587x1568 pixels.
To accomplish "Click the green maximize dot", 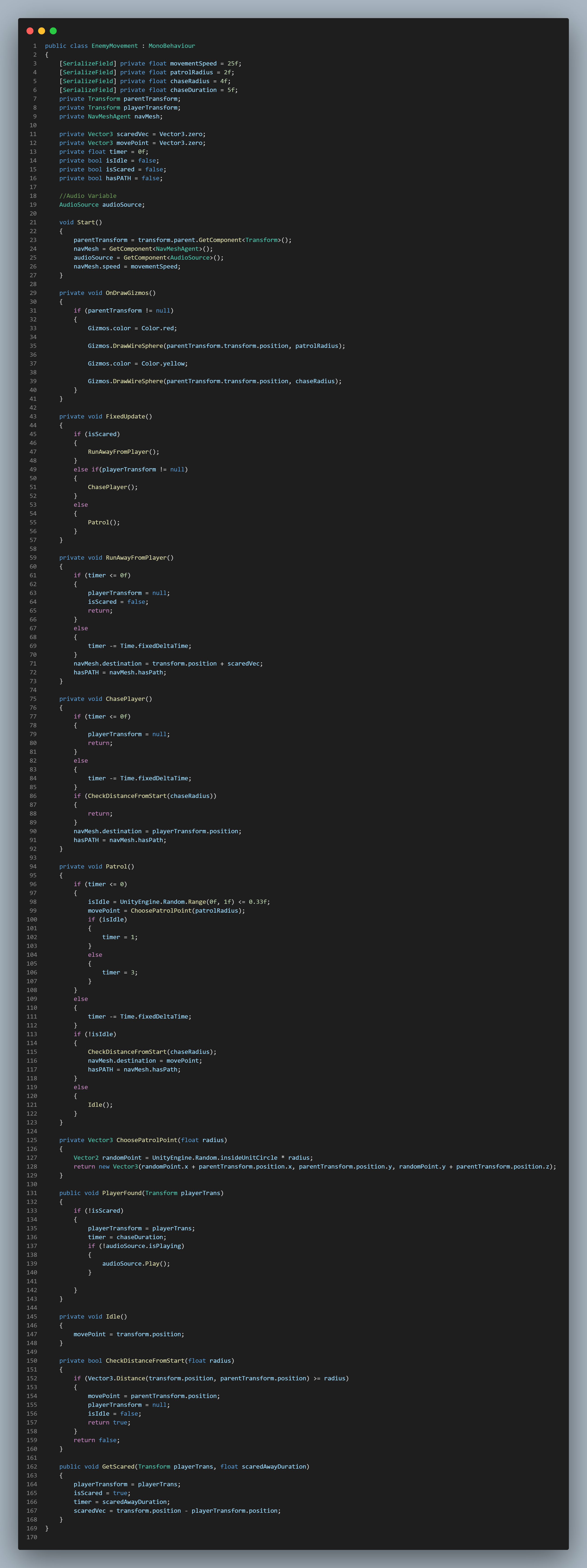I will point(53,31).
